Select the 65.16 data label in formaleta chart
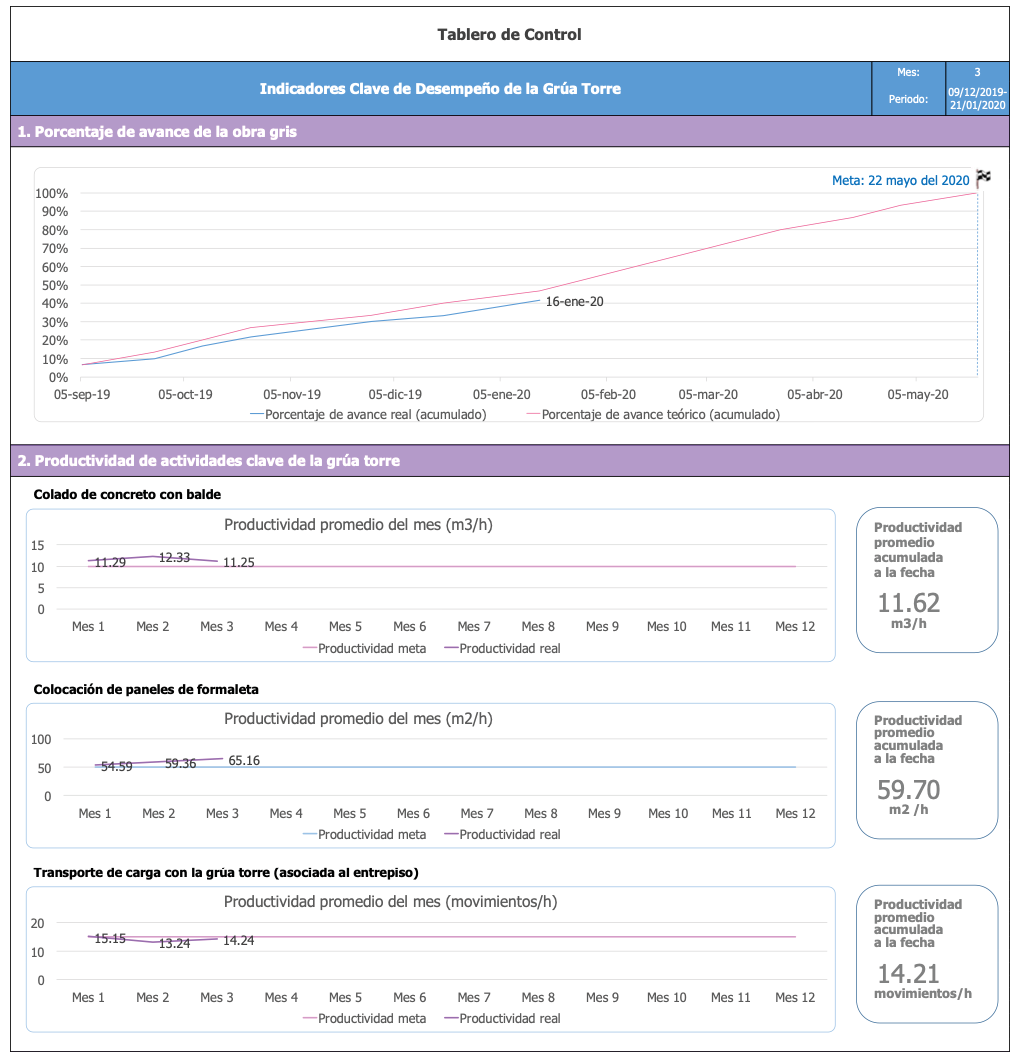 [x=244, y=760]
